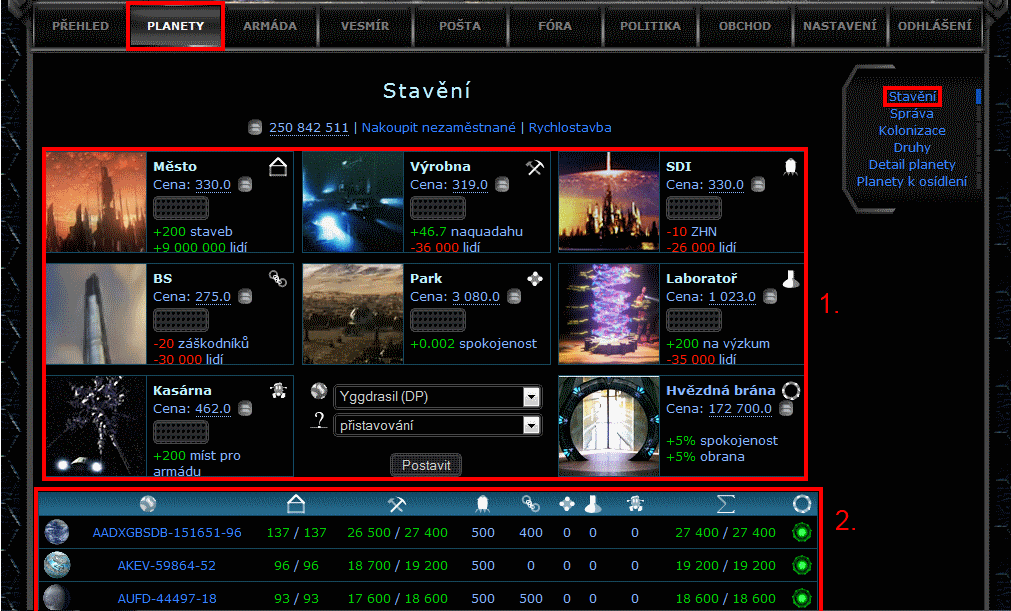
Task: Toggle green gate status for AADXGBSDB-151651-96
Action: tap(801, 533)
